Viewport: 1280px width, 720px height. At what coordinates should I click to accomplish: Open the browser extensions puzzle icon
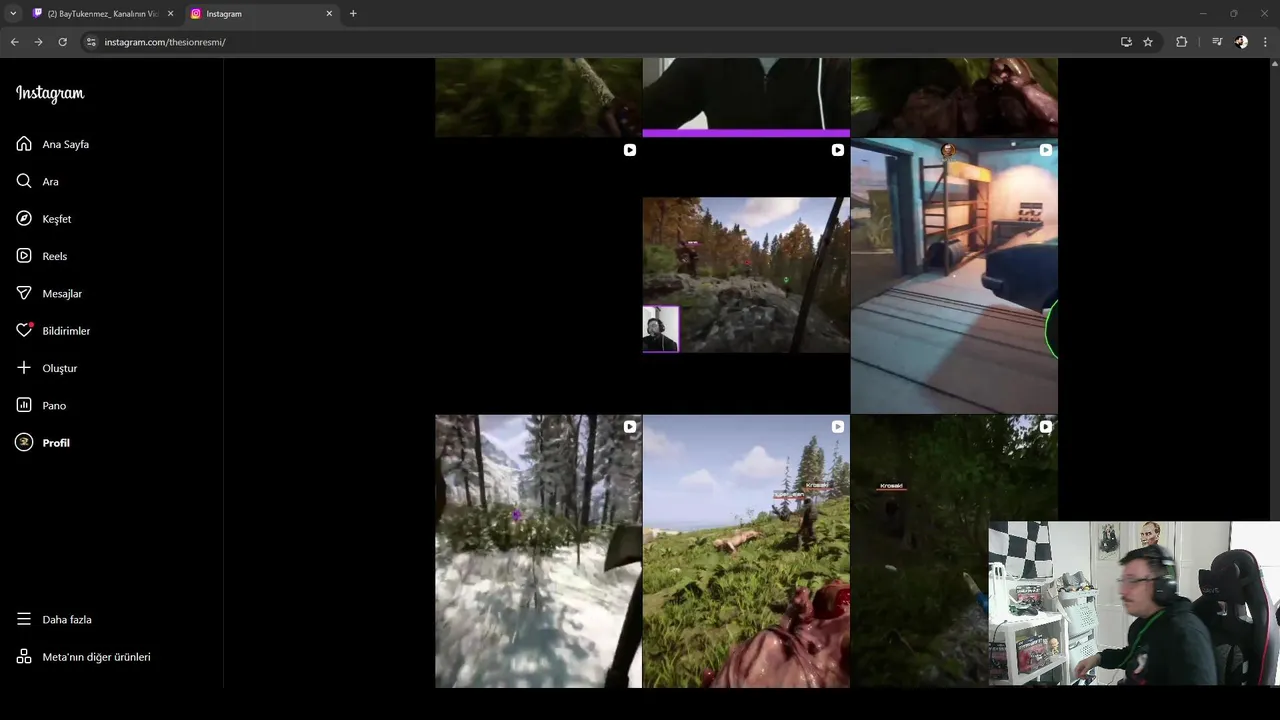click(1181, 42)
